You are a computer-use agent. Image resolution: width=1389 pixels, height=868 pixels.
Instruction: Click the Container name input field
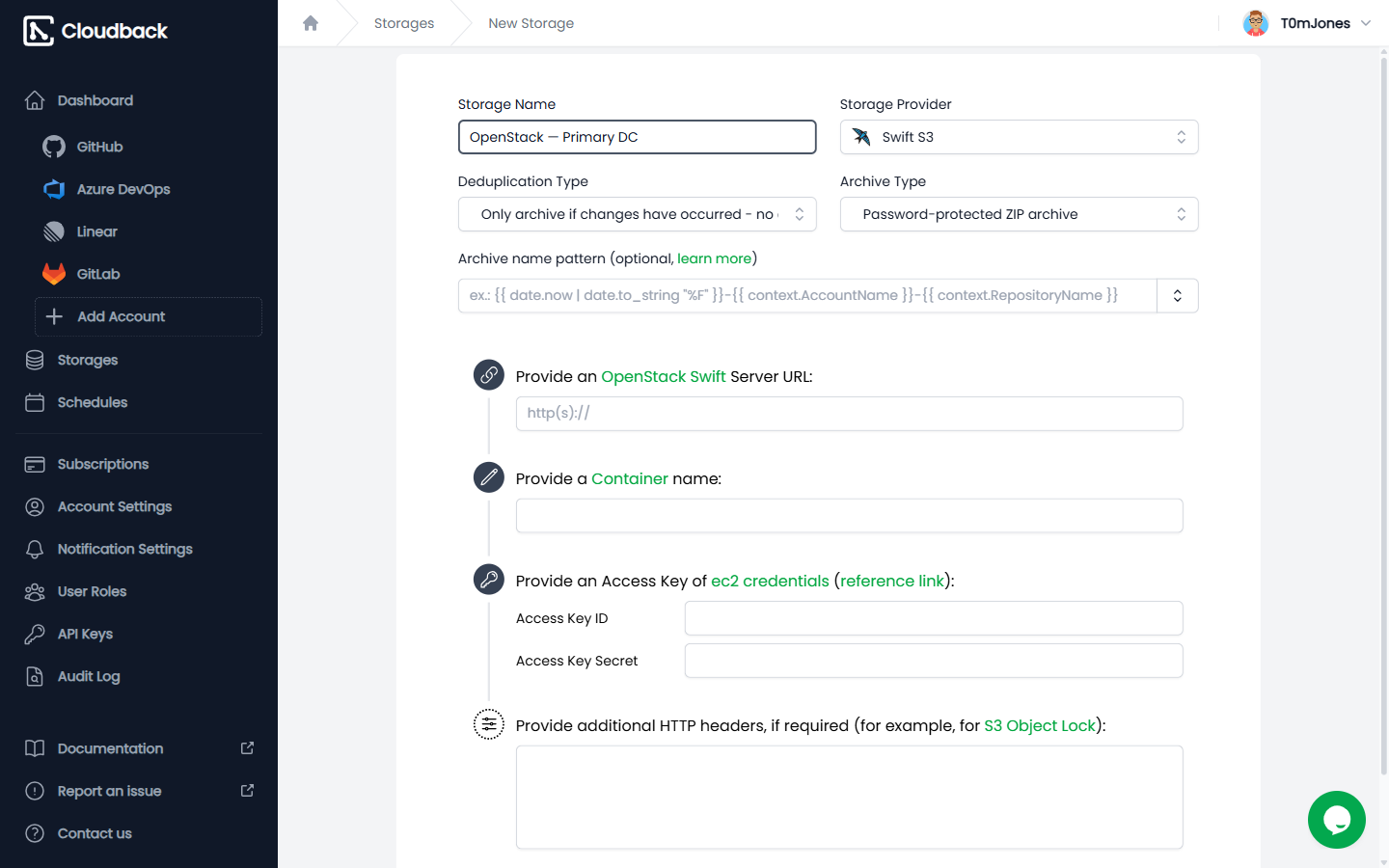(850, 516)
